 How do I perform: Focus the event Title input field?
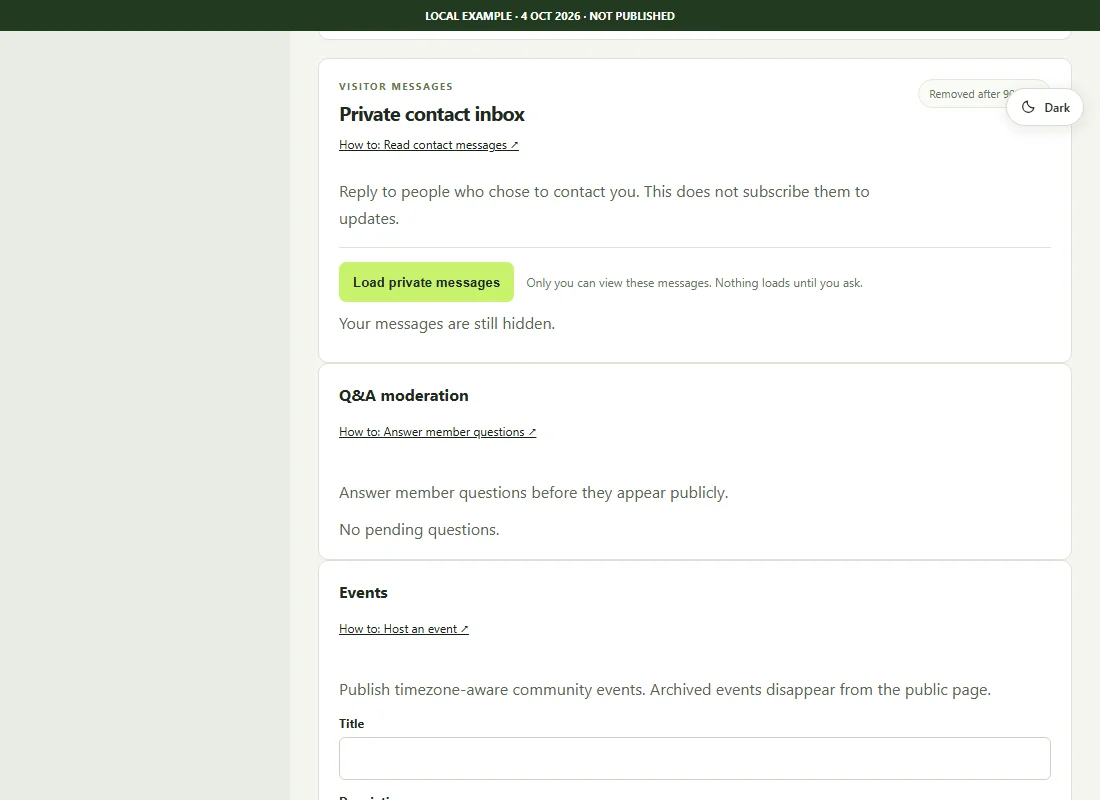click(x=695, y=758)
